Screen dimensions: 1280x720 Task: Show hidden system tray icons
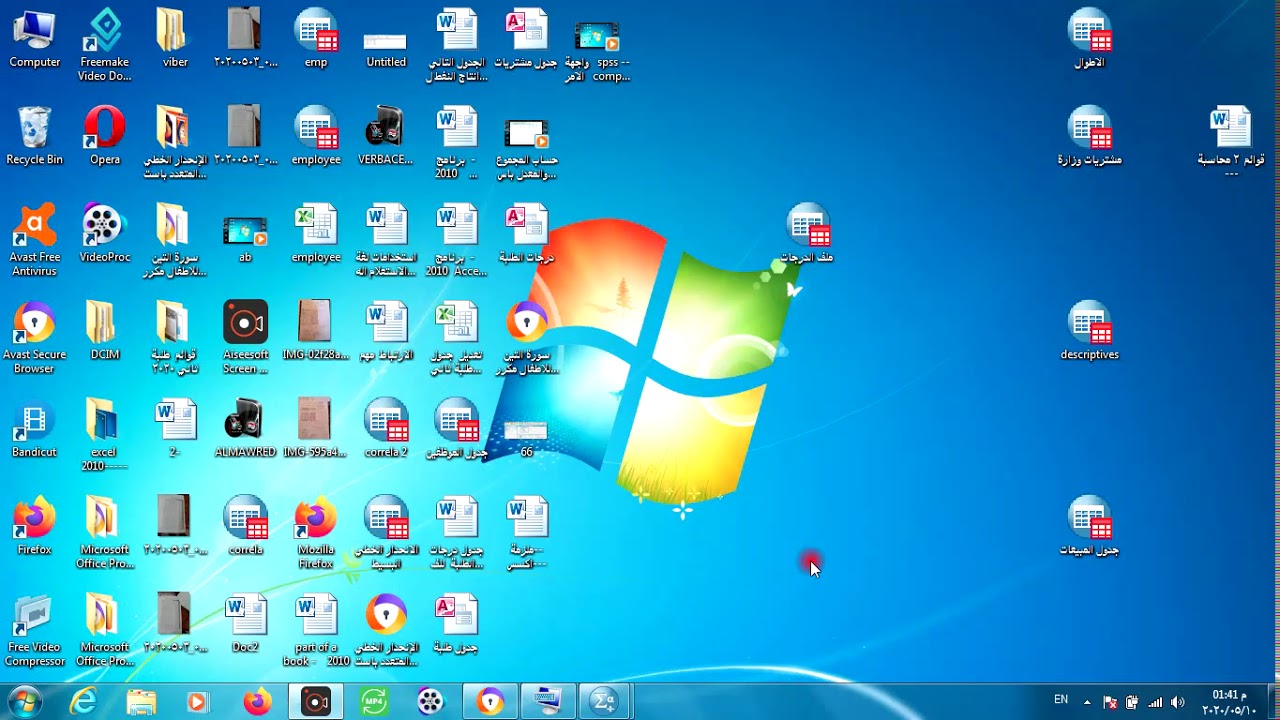[1089, 702]
